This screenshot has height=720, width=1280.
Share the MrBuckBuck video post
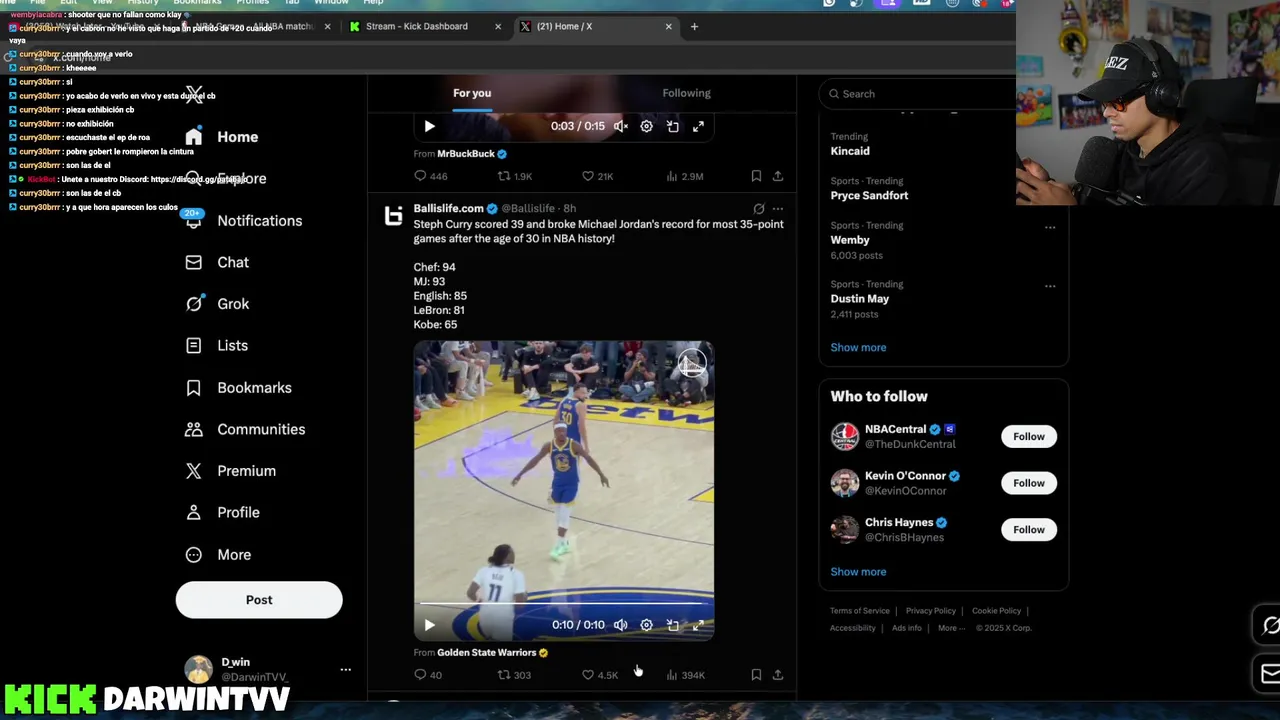778,176
